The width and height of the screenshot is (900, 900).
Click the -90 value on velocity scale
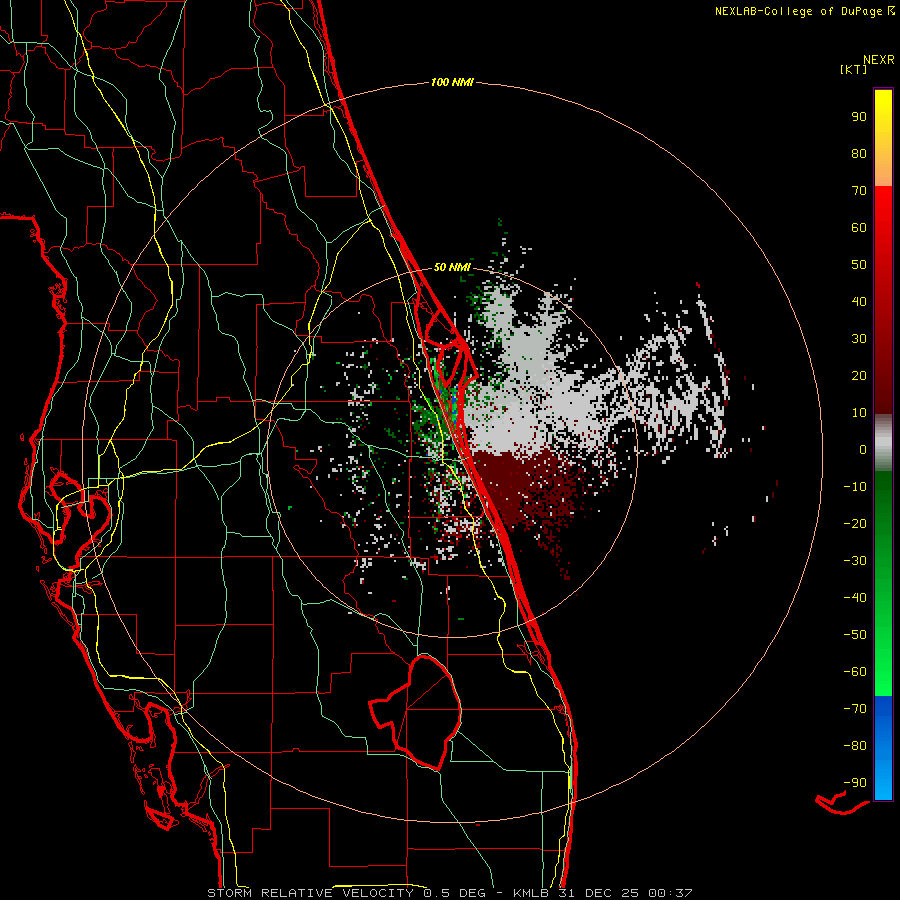tap(855, 783)
